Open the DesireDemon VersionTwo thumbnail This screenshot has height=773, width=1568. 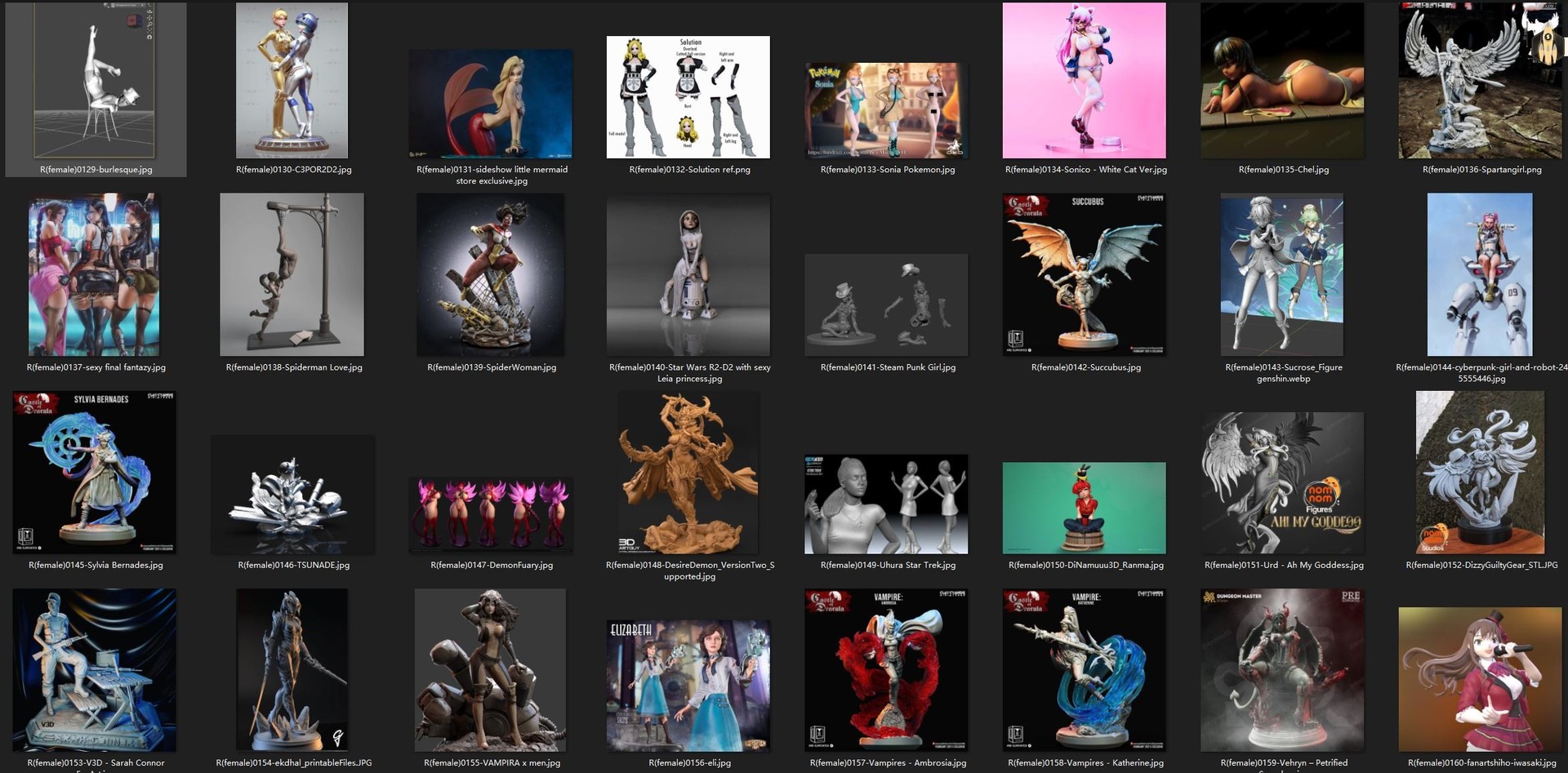point(688,473)
